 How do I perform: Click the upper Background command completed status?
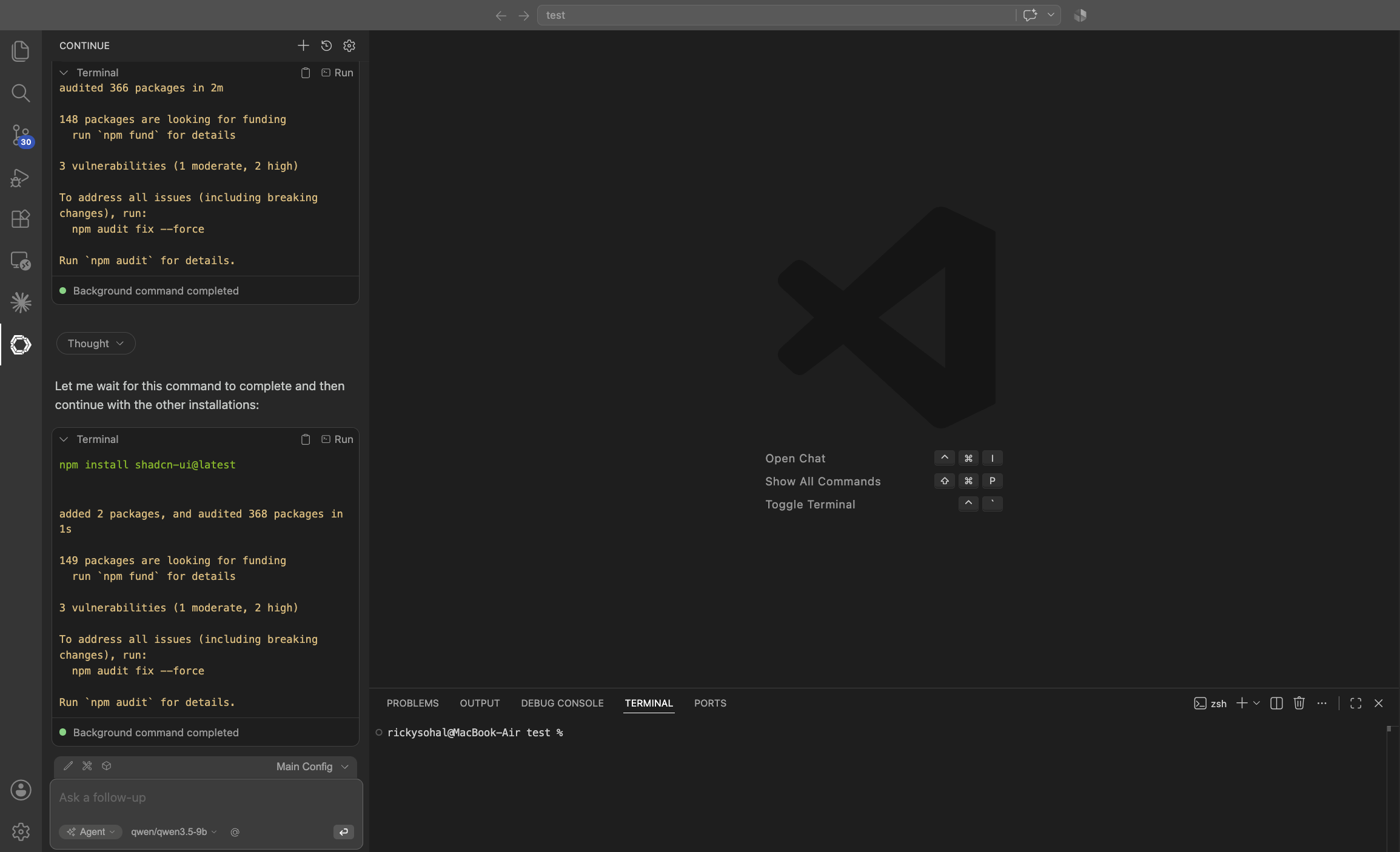156,291
